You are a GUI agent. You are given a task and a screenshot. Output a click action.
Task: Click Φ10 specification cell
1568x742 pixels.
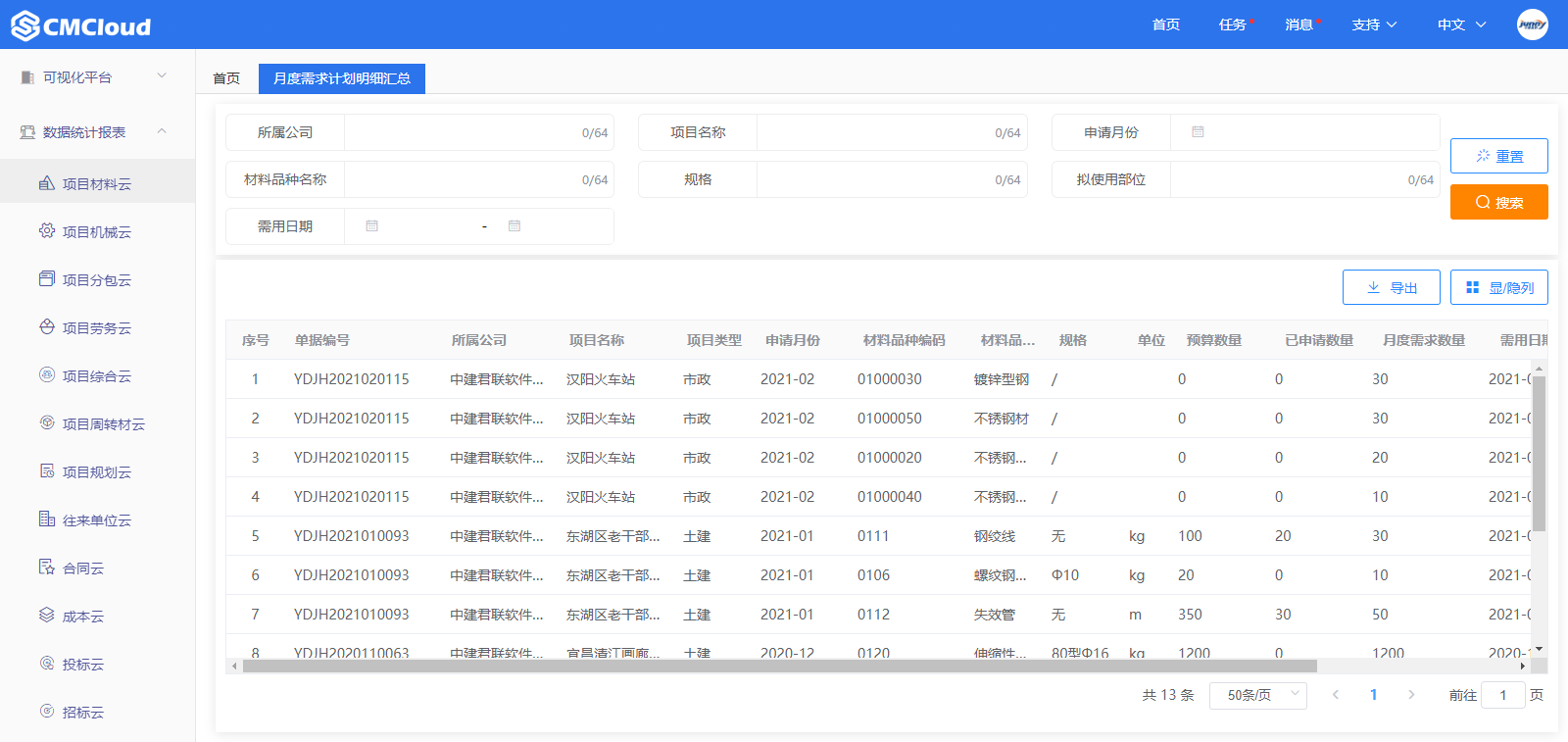pyautogui.click(x=1065, y=575)
